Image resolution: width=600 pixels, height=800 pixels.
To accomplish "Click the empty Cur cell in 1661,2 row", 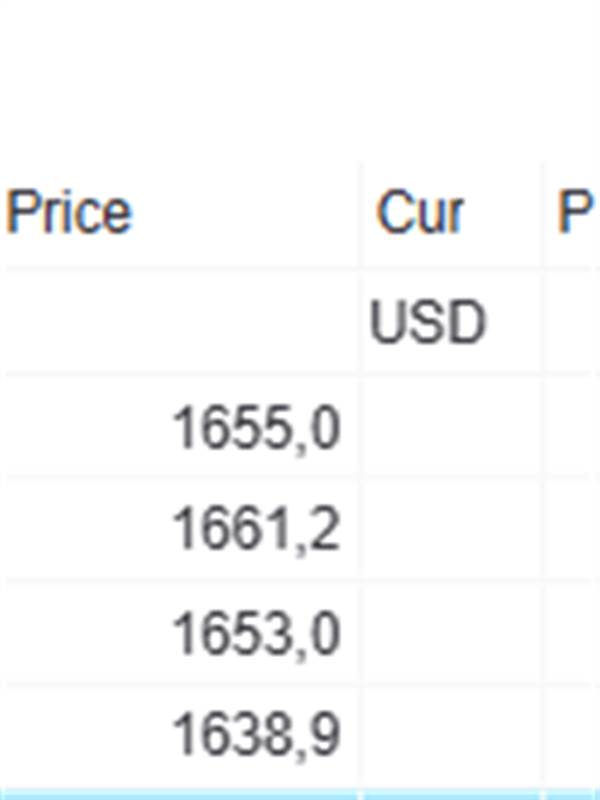I will point(452,530).
